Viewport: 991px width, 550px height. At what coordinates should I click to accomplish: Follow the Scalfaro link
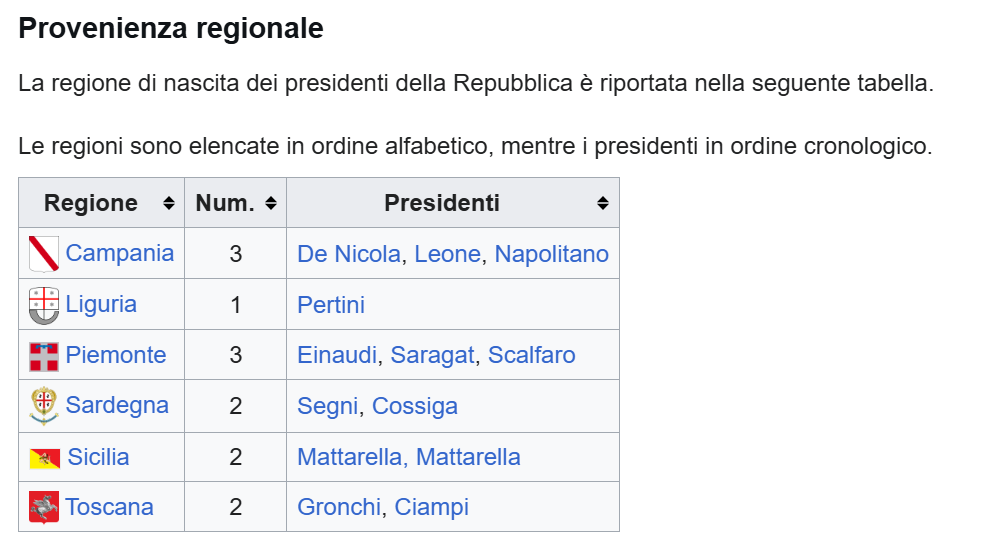(x=532, y=355)
